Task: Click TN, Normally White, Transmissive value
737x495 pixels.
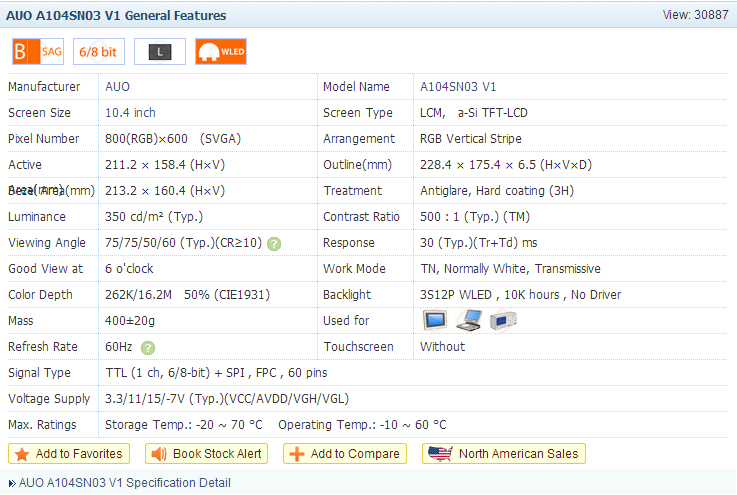Action: click(510, 269)
